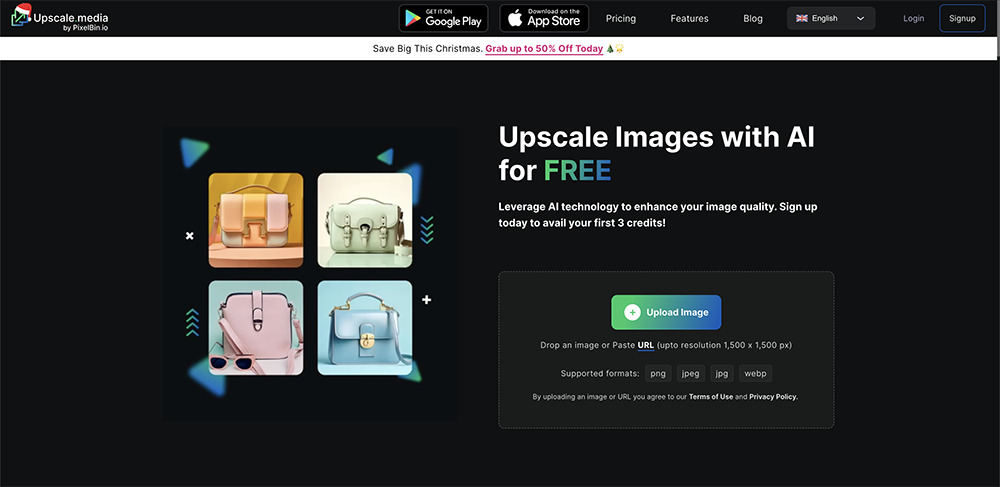Open the Terms of Use link

pyautogui.click(x=710, y=396)
